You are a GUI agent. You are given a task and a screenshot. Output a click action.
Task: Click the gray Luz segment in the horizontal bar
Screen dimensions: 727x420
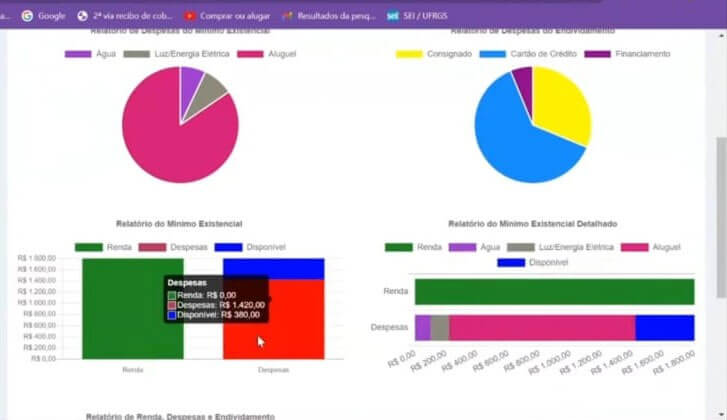click(440, 328)
